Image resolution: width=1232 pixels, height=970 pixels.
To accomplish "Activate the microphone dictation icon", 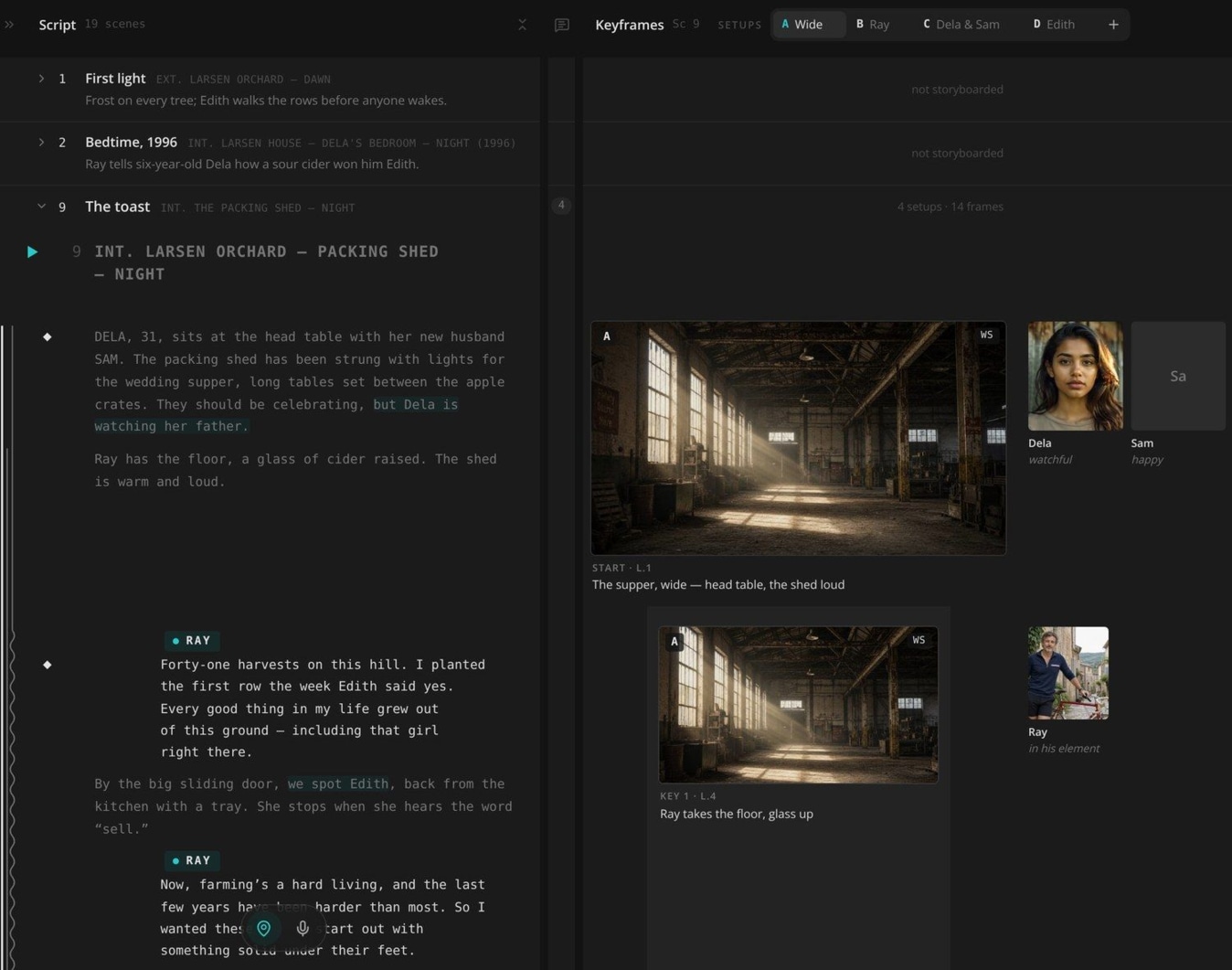I will (x=303, y=928).
